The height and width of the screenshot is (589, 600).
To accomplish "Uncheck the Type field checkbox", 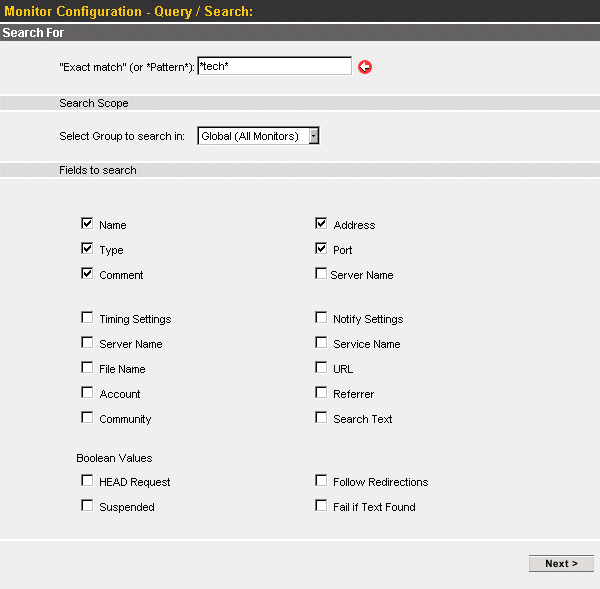I will [87, 248].
